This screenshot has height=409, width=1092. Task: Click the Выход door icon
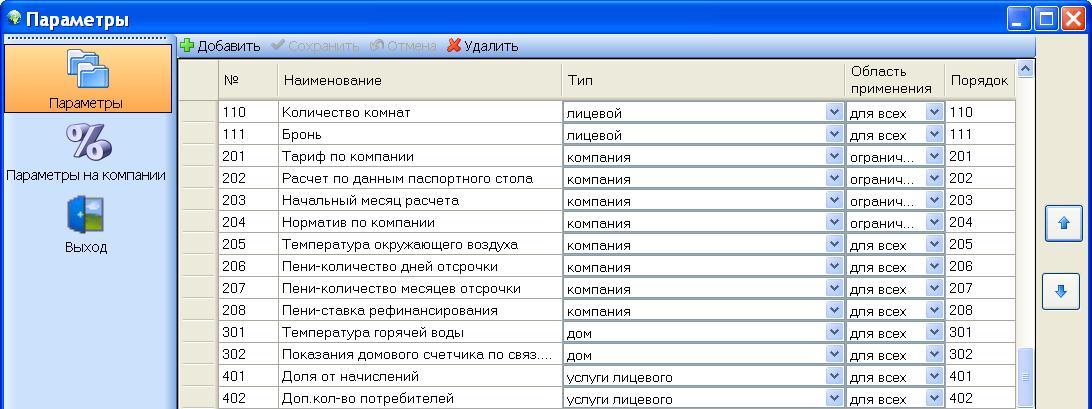tap(86, 215)
